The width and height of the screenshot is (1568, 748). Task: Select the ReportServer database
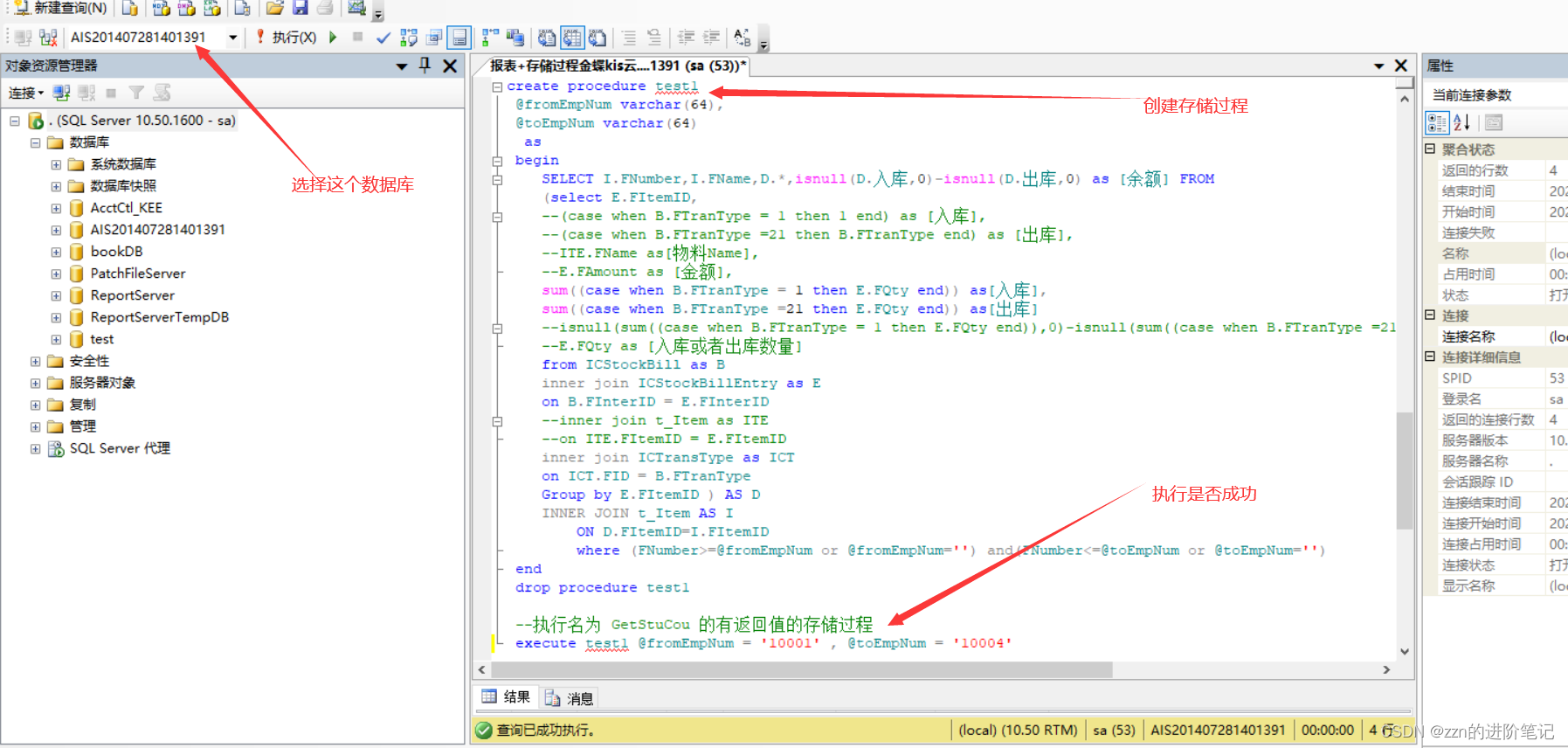(x=132, y=295)
